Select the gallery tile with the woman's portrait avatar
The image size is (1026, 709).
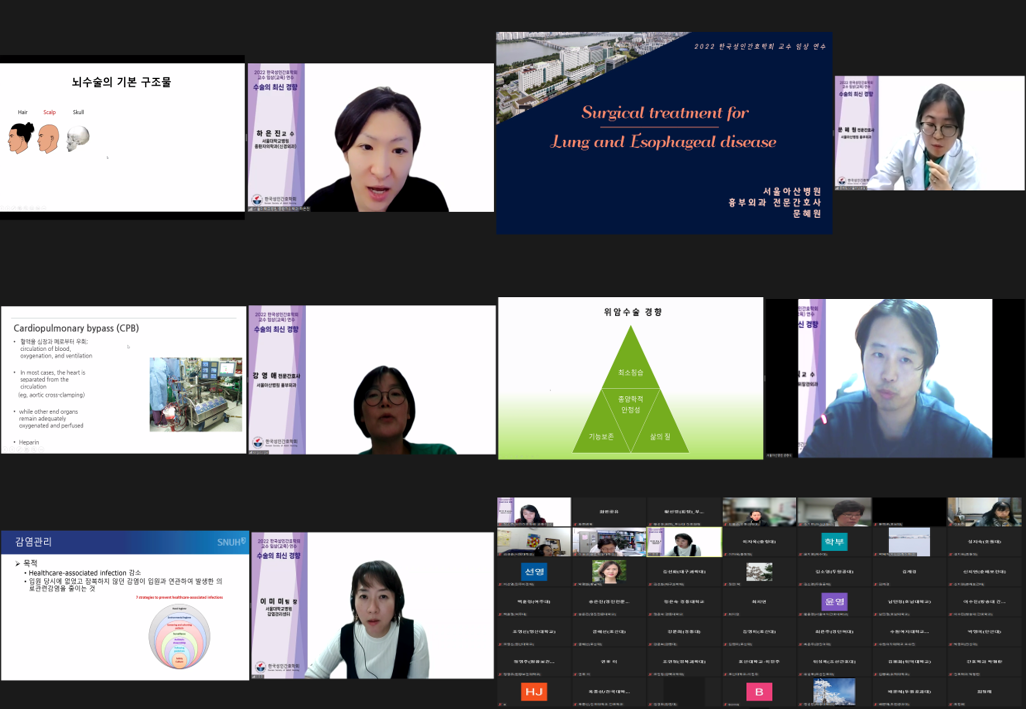click(x=609, y=572)
